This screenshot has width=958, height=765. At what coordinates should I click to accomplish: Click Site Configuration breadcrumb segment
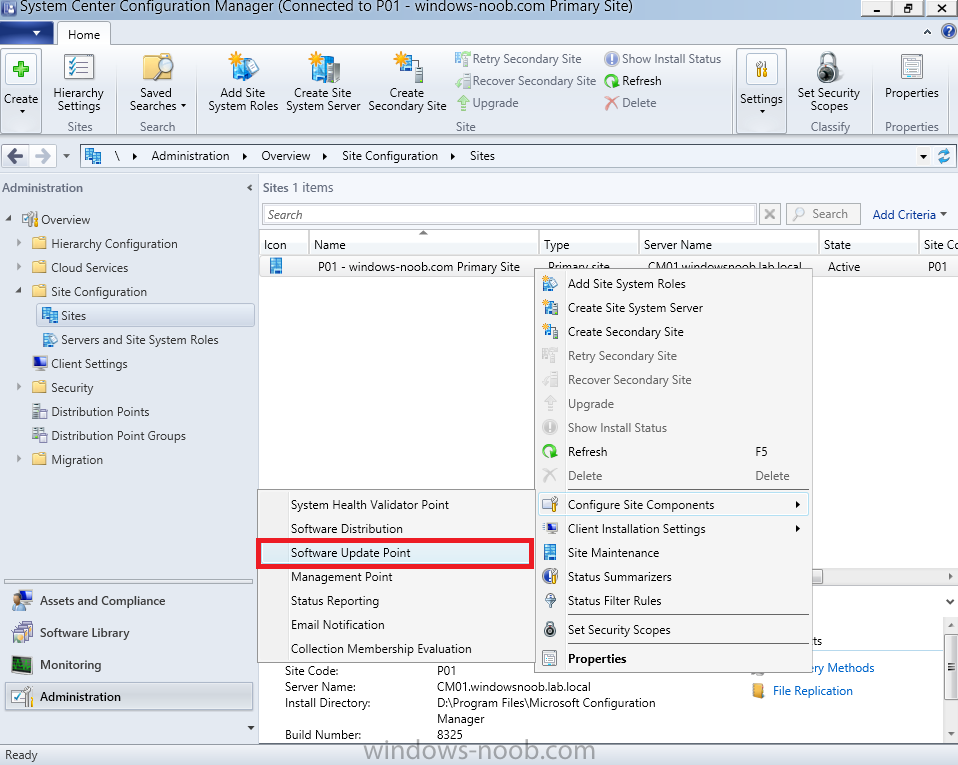point(390,156)
